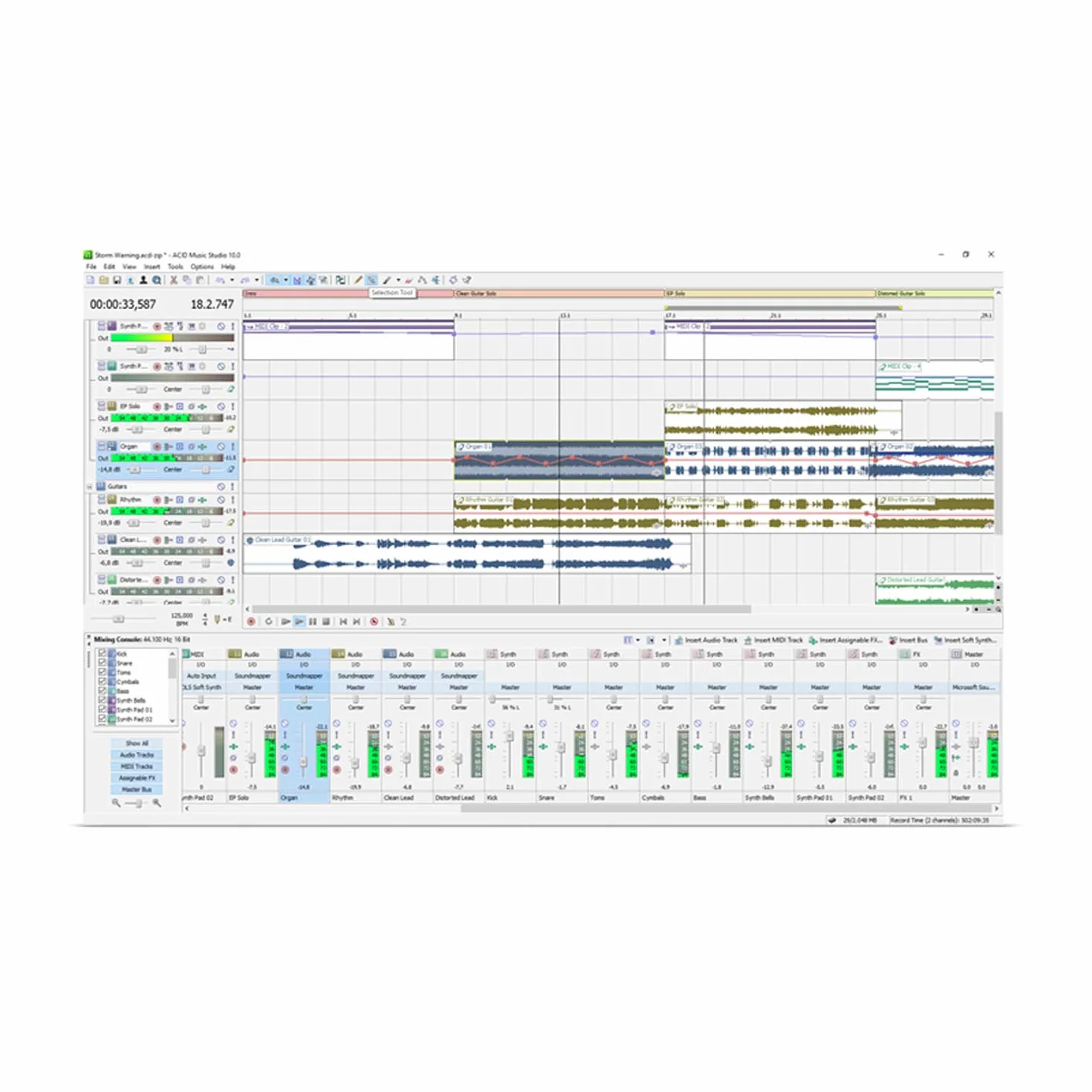
Task: Click Insert MIDI Track button
Action: [x=773, y=640]
